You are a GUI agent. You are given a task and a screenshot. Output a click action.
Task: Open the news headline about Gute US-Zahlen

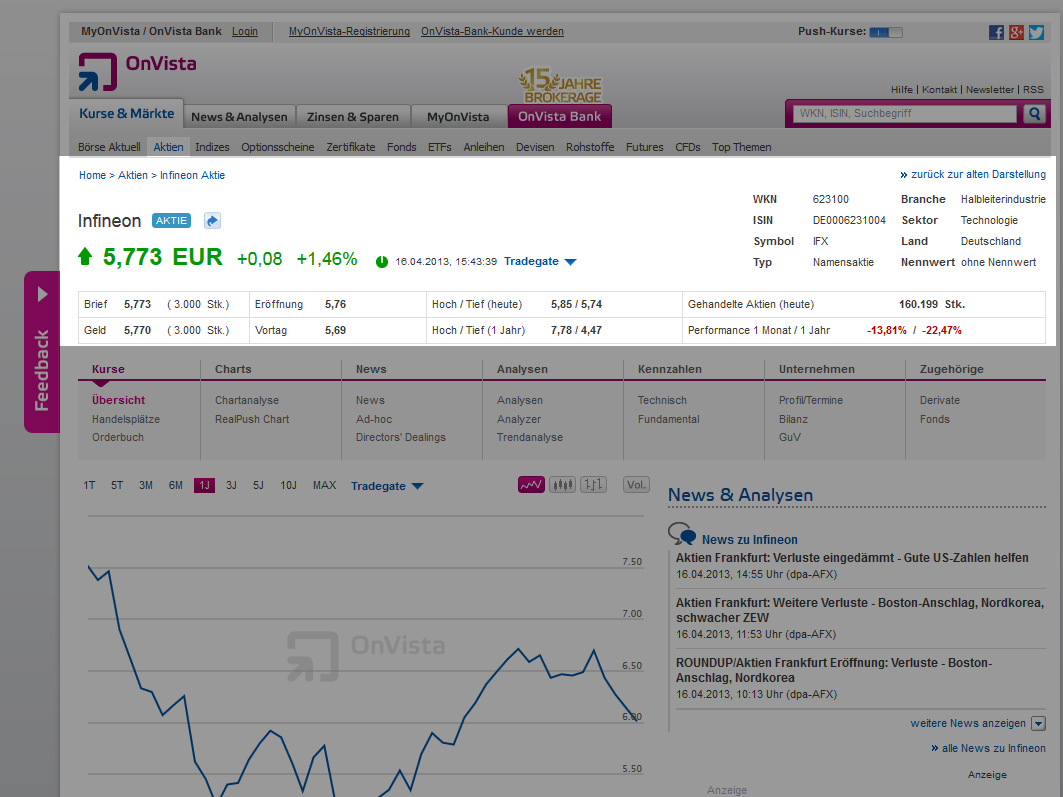852,558
